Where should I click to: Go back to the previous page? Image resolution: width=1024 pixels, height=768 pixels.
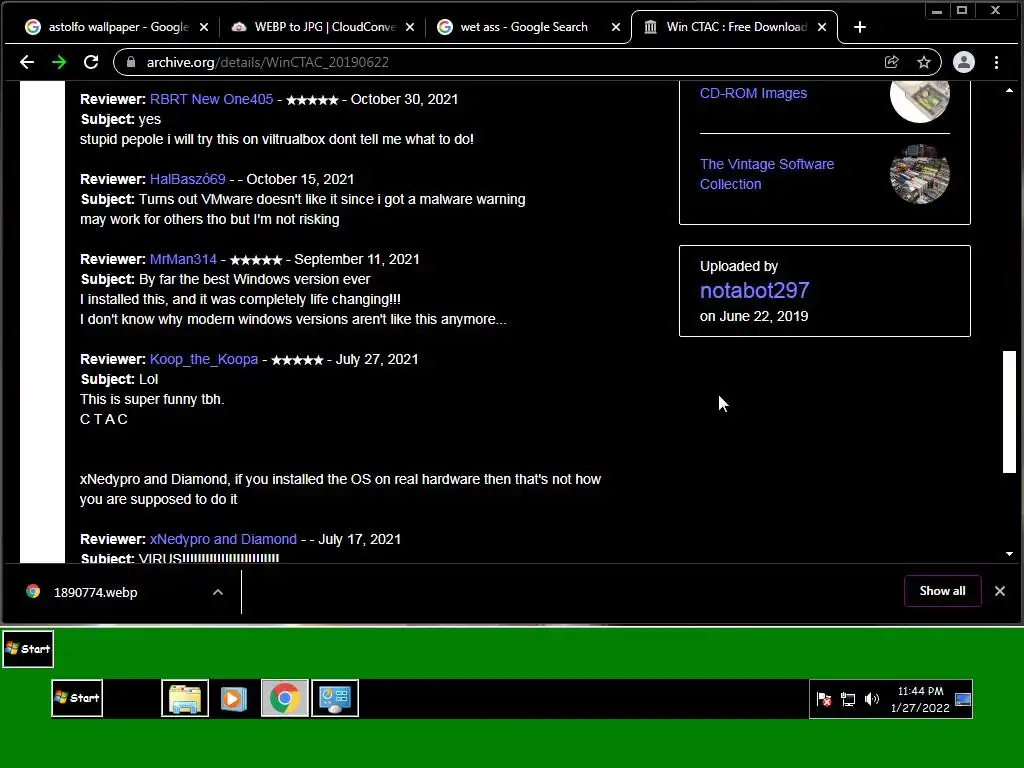[27, 62]
